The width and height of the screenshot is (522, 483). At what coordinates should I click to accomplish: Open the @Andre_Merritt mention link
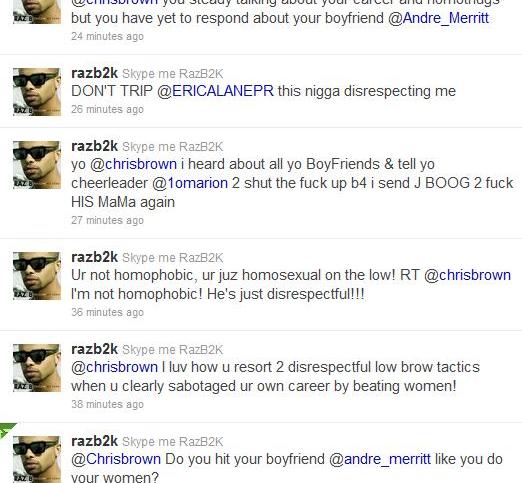[x=438, y=18]
